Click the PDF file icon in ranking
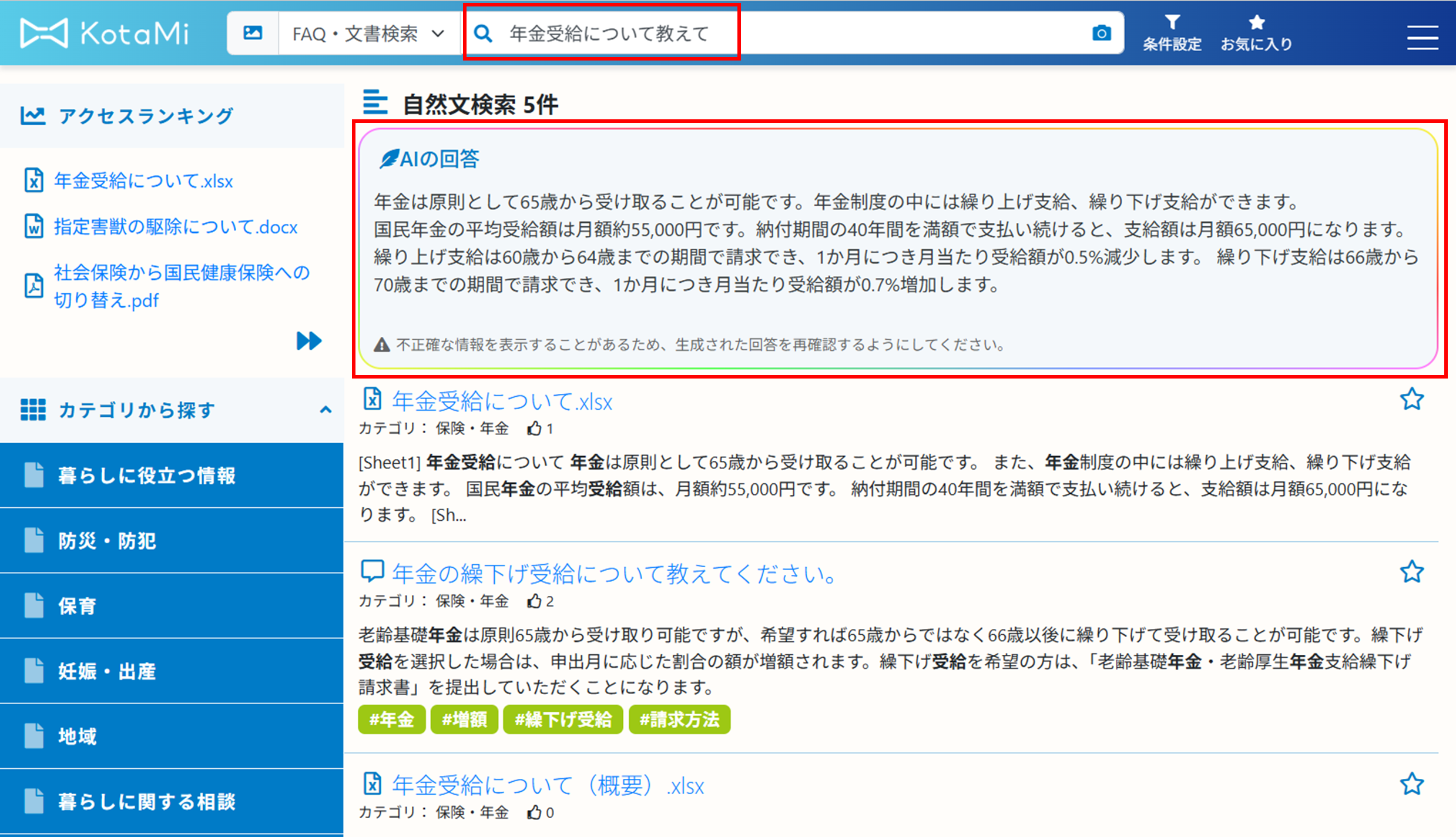 [33, 286]
